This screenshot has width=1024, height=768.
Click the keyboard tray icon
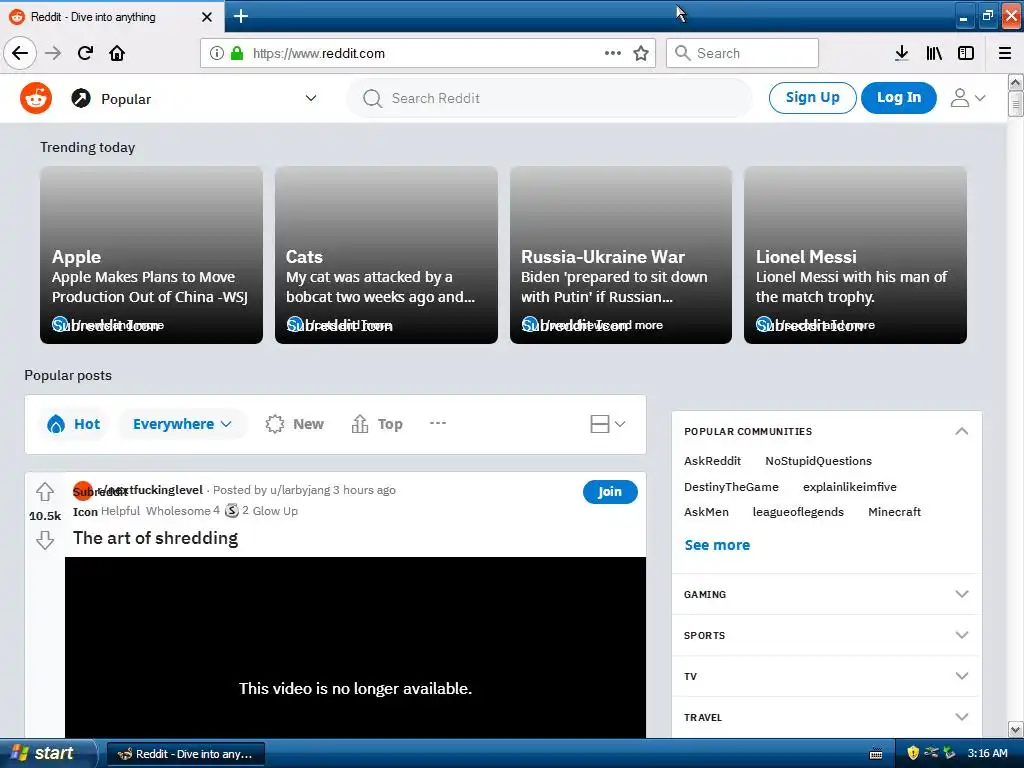(876, 754)
